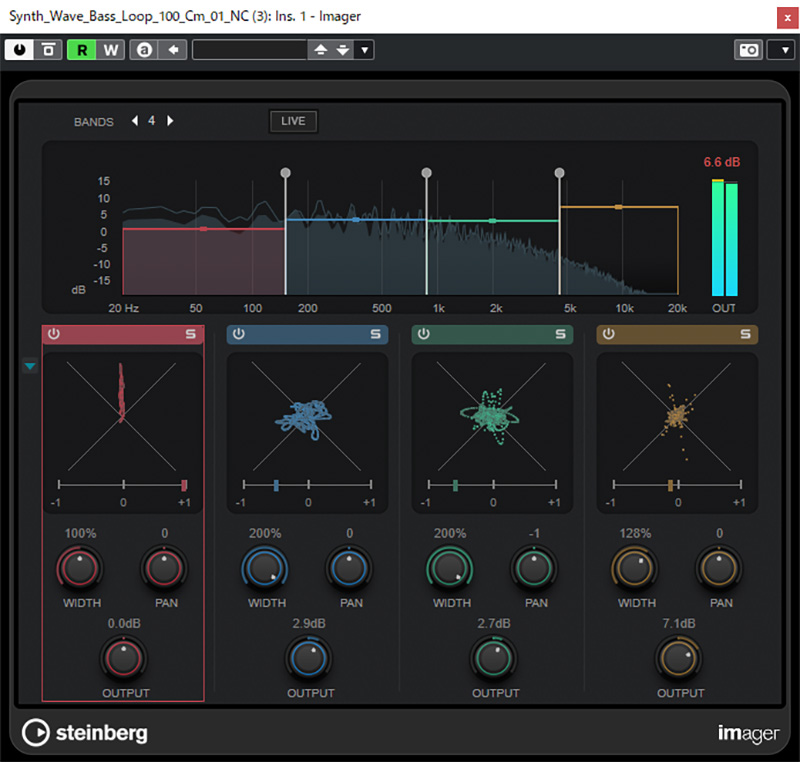This screenshot has height=762, width=800.
Task: Collapse the band section with teal triangle
Action: [x=30, y=366]
